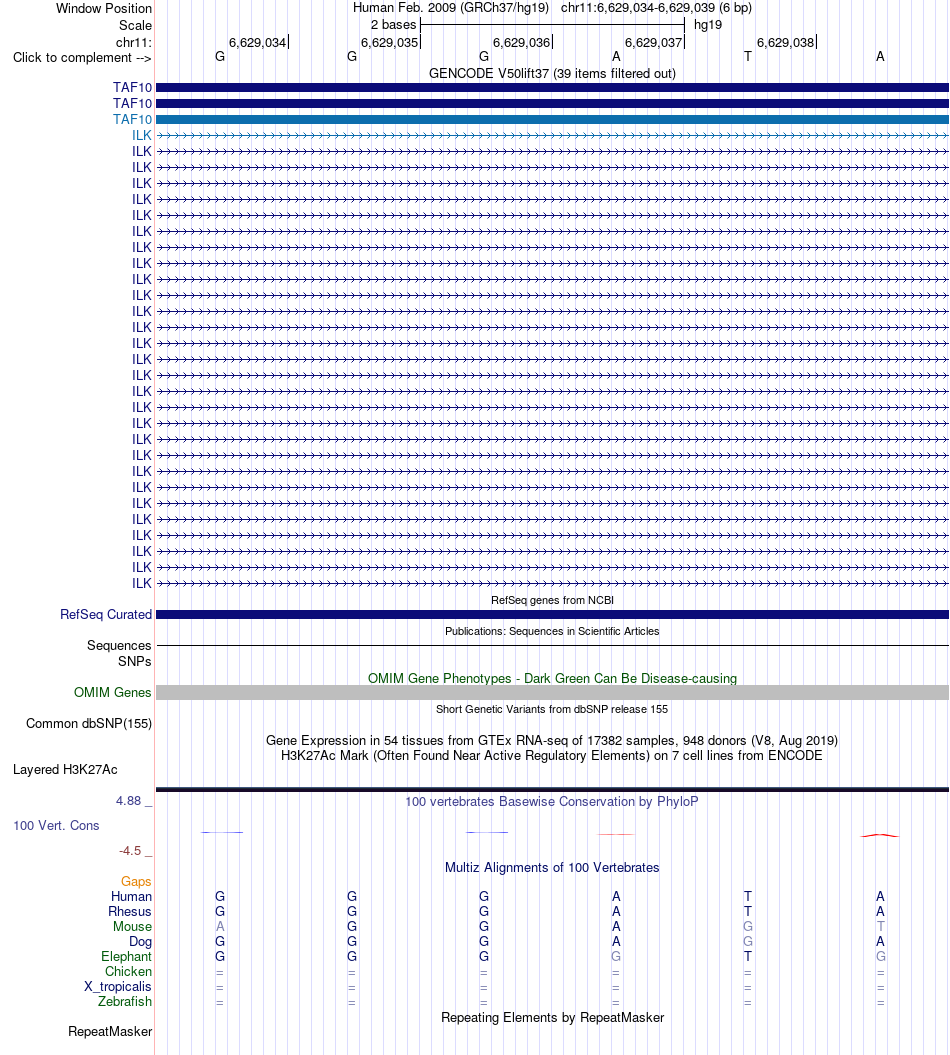Open the GTEx Gene Expression in 54 tissues title
This screenshot has width=950, height=1055.
552,740
